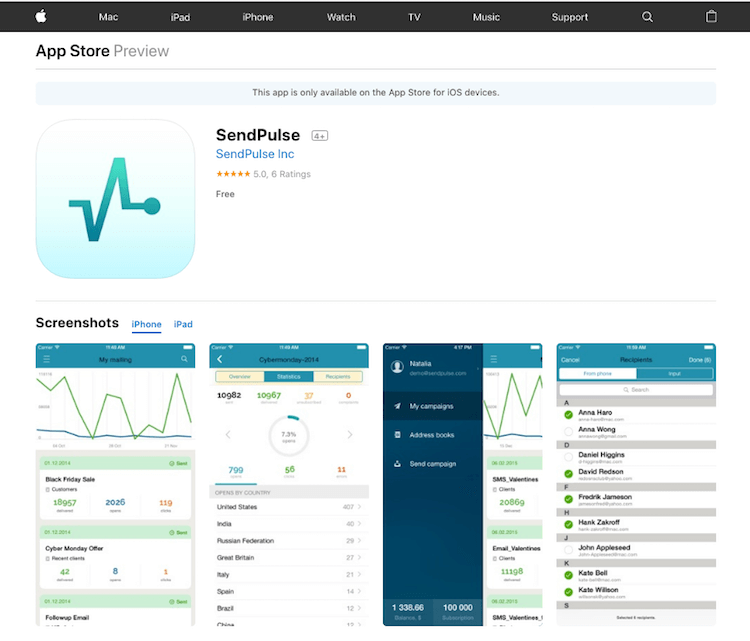Expand the Spain row chevron
This screenshot has height=641, width=750.
[x=359, y=591]
